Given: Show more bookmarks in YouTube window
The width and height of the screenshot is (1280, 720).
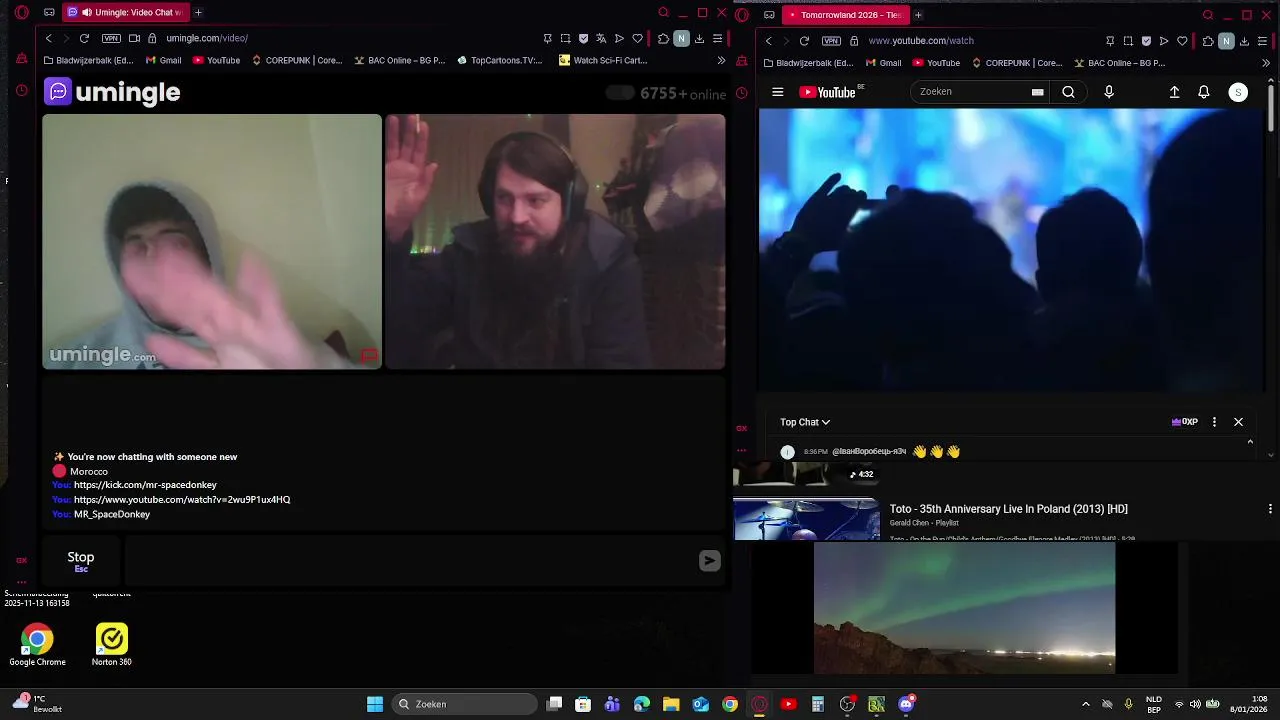Looking at the screenshot, I should 1266,63.
